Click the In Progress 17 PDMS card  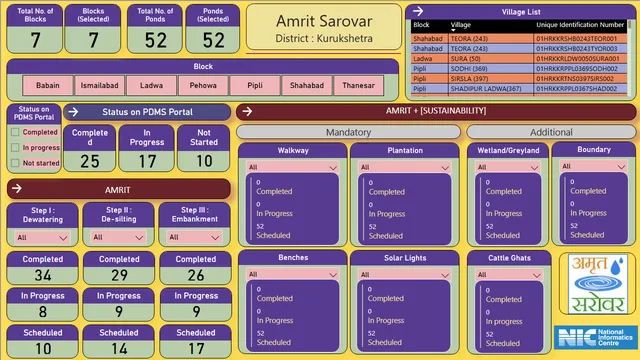point(147,148)
